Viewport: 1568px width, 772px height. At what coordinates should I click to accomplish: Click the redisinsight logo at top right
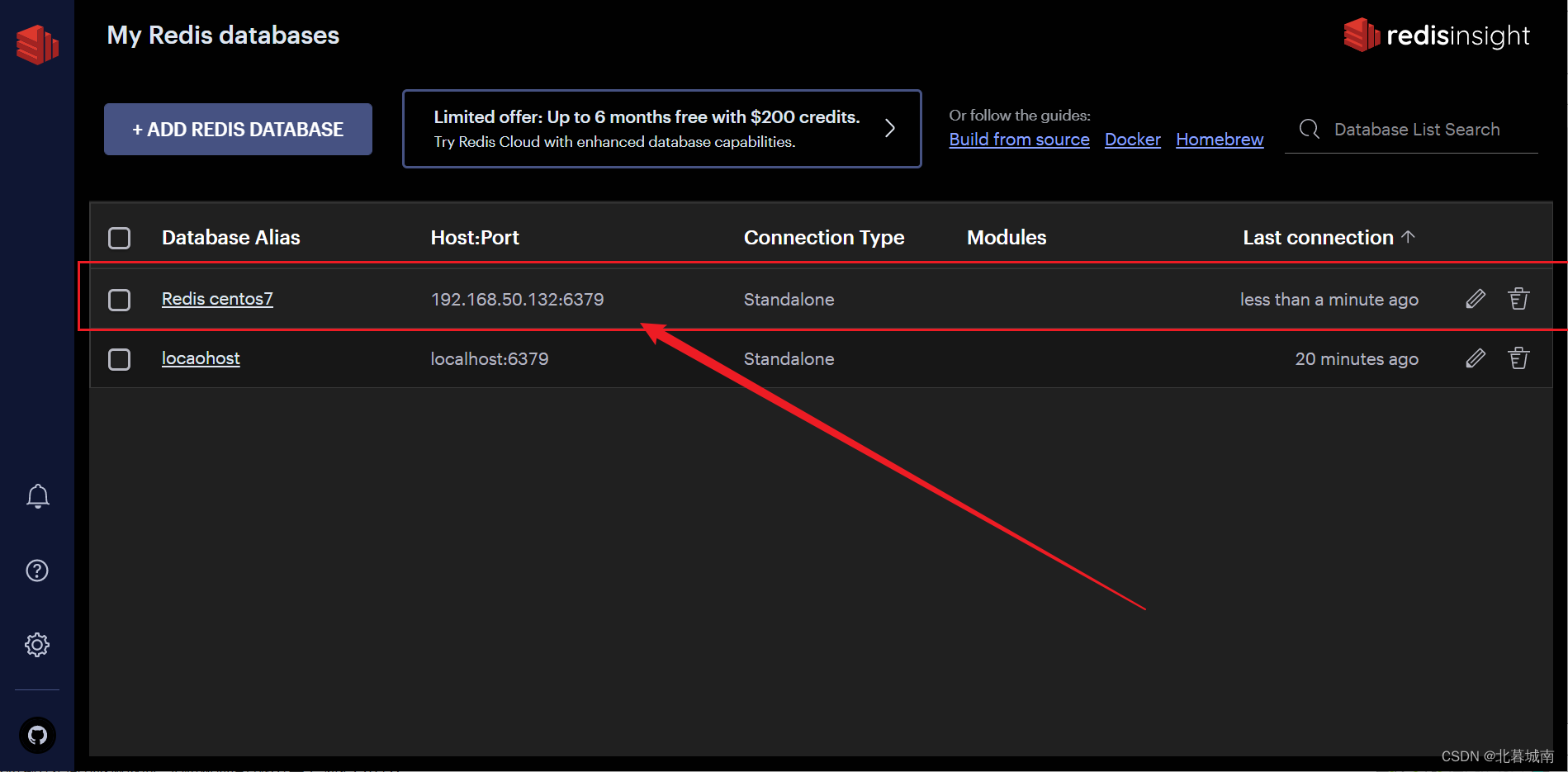[x=1437, y=36]
